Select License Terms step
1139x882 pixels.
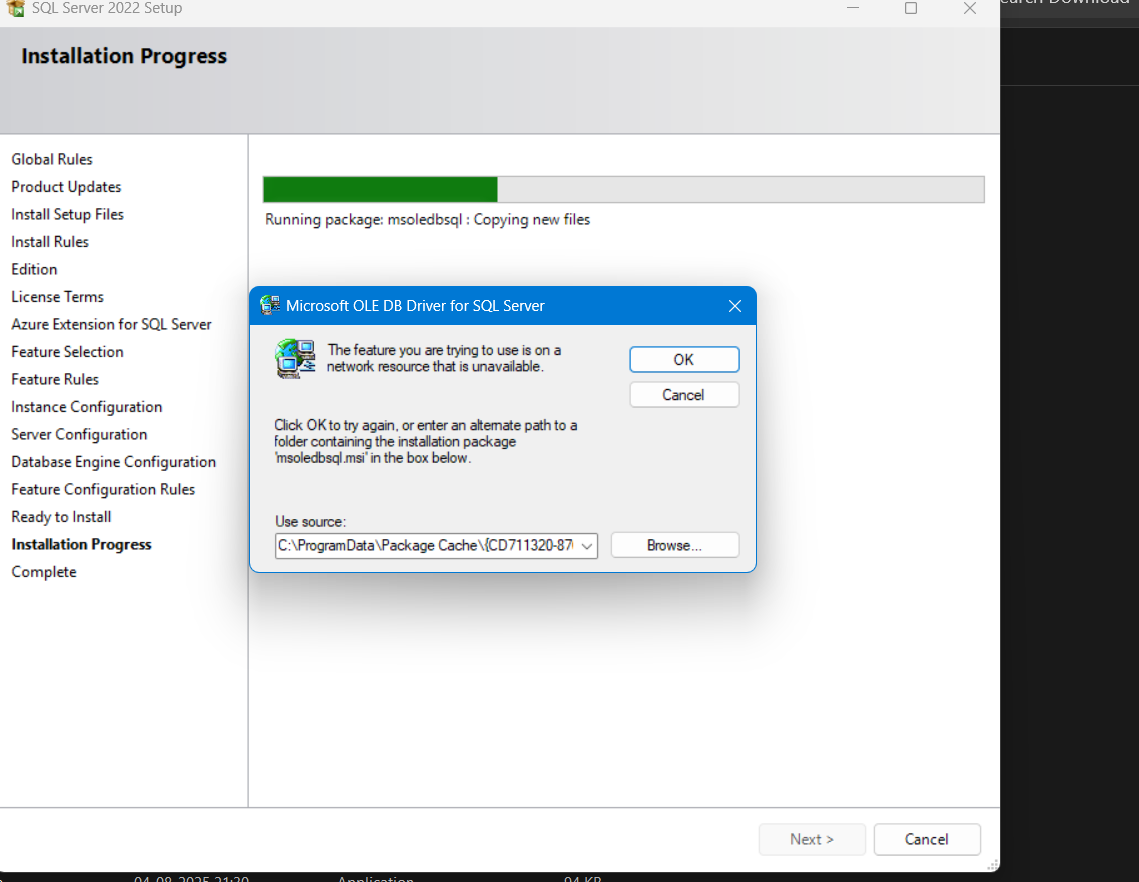[57, 296]
